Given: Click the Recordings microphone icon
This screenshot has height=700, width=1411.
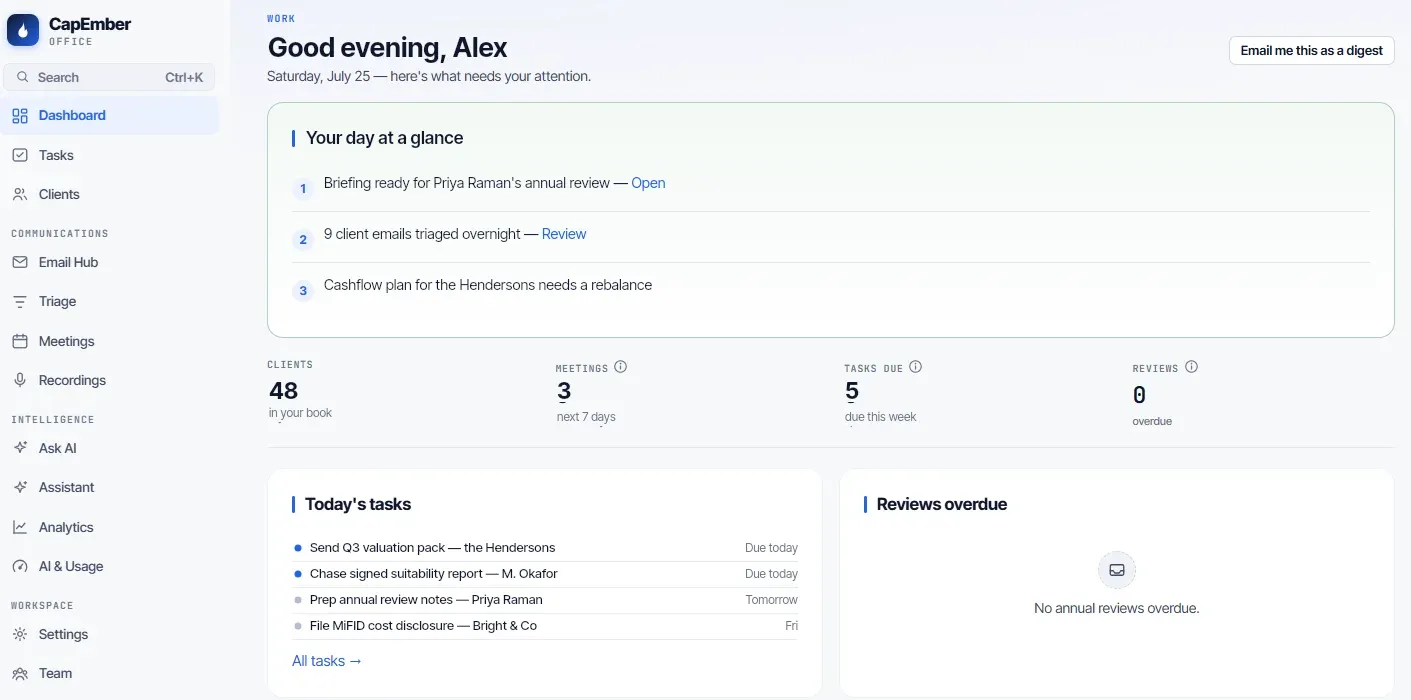Looking at the screenshot, I should [20, 380].
